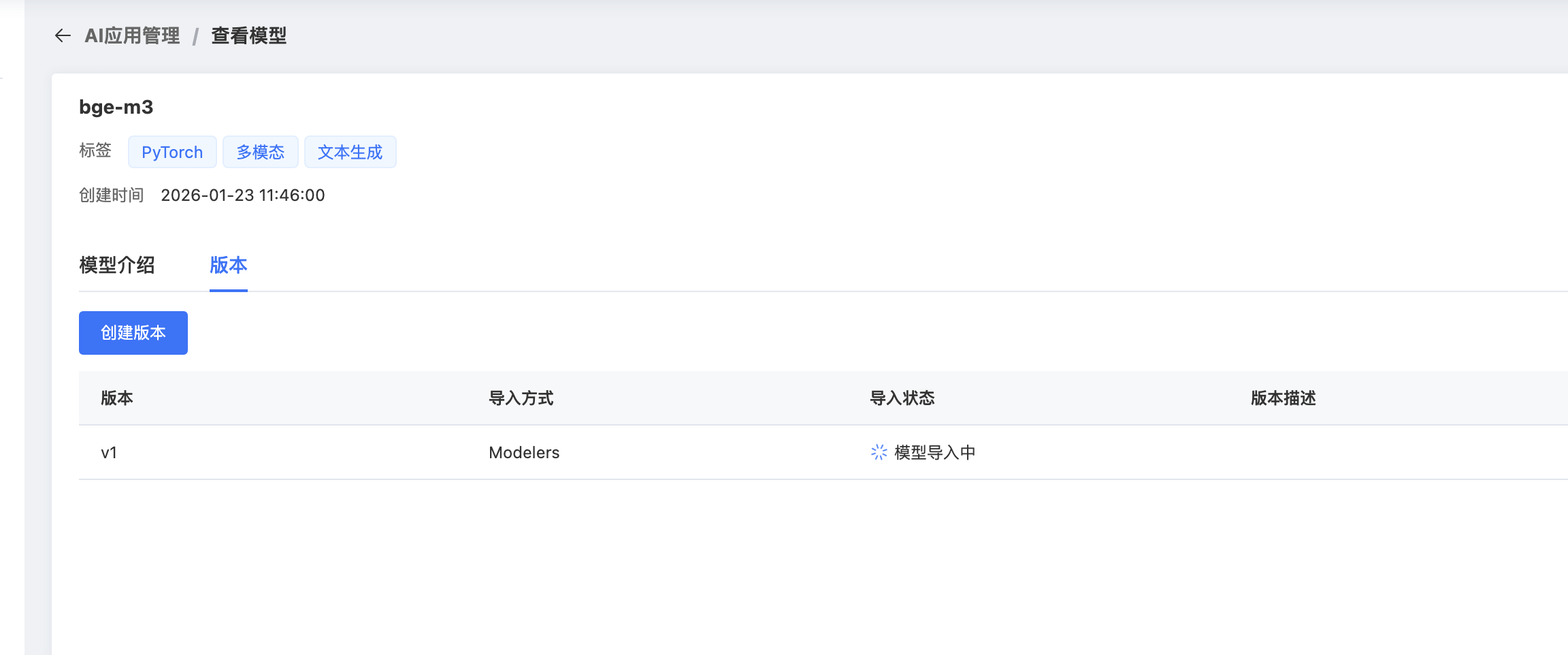1568x655 pixels.
Task: Select the bge-m3 model title
Action: (x=116, y=107)
